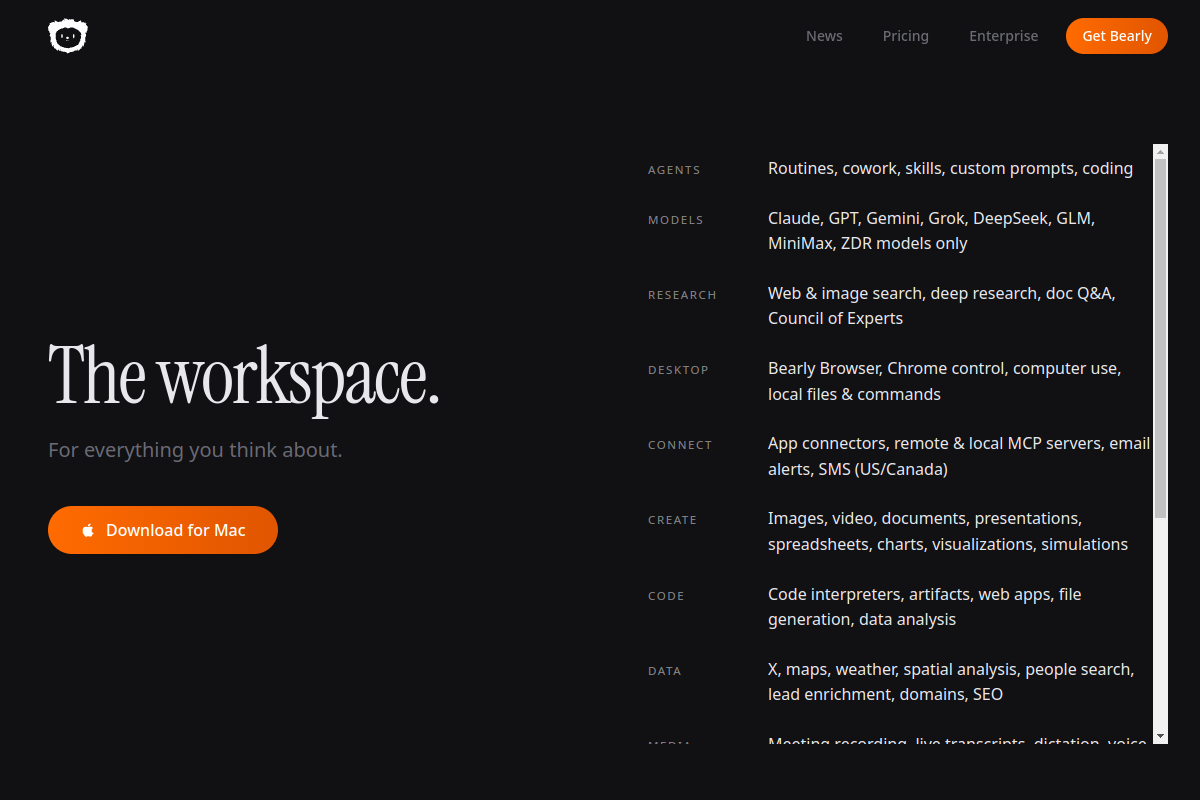Click the feature list scrollbar thumb
This screenshot has width=1200, height=800.
1160,338
